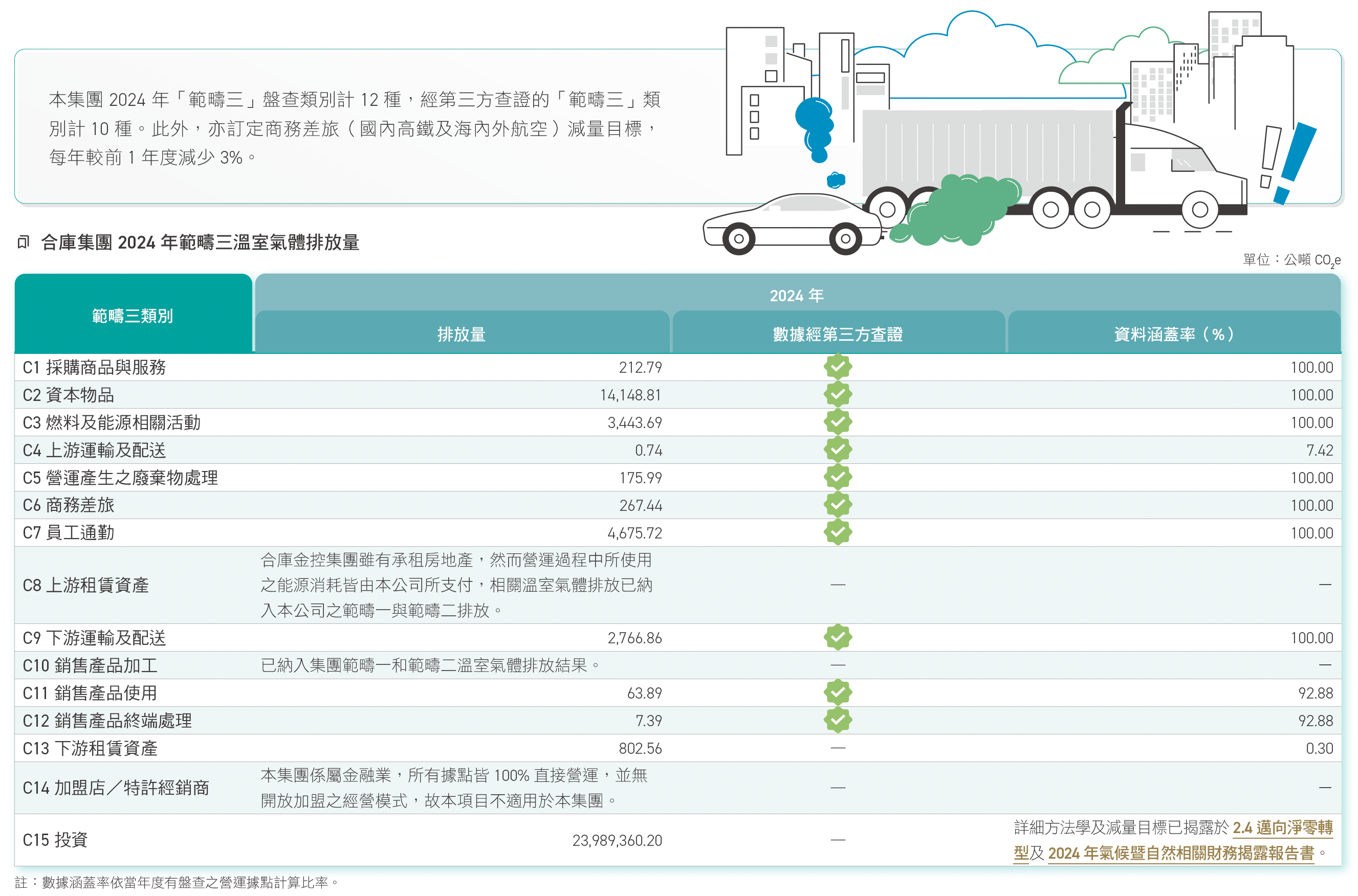The width and height of the screenshot is (1358, 896).
Task: Click coverage rate 92.88 in C12 row
Action: pos(1316,721)
